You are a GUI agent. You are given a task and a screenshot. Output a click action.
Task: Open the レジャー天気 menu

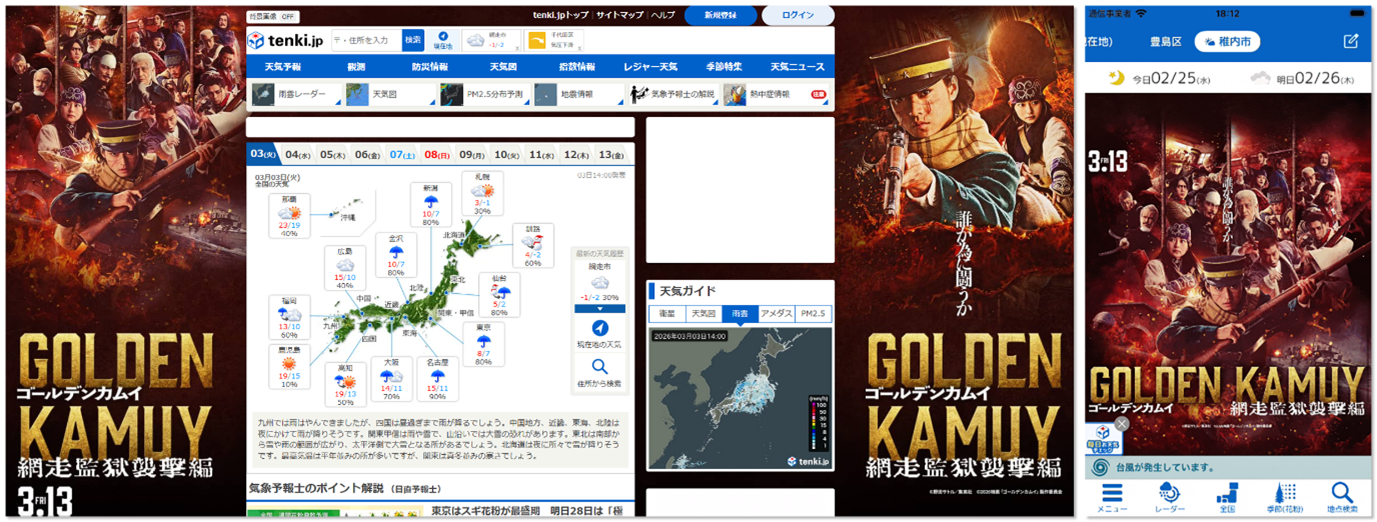click(x=650, y=67)
